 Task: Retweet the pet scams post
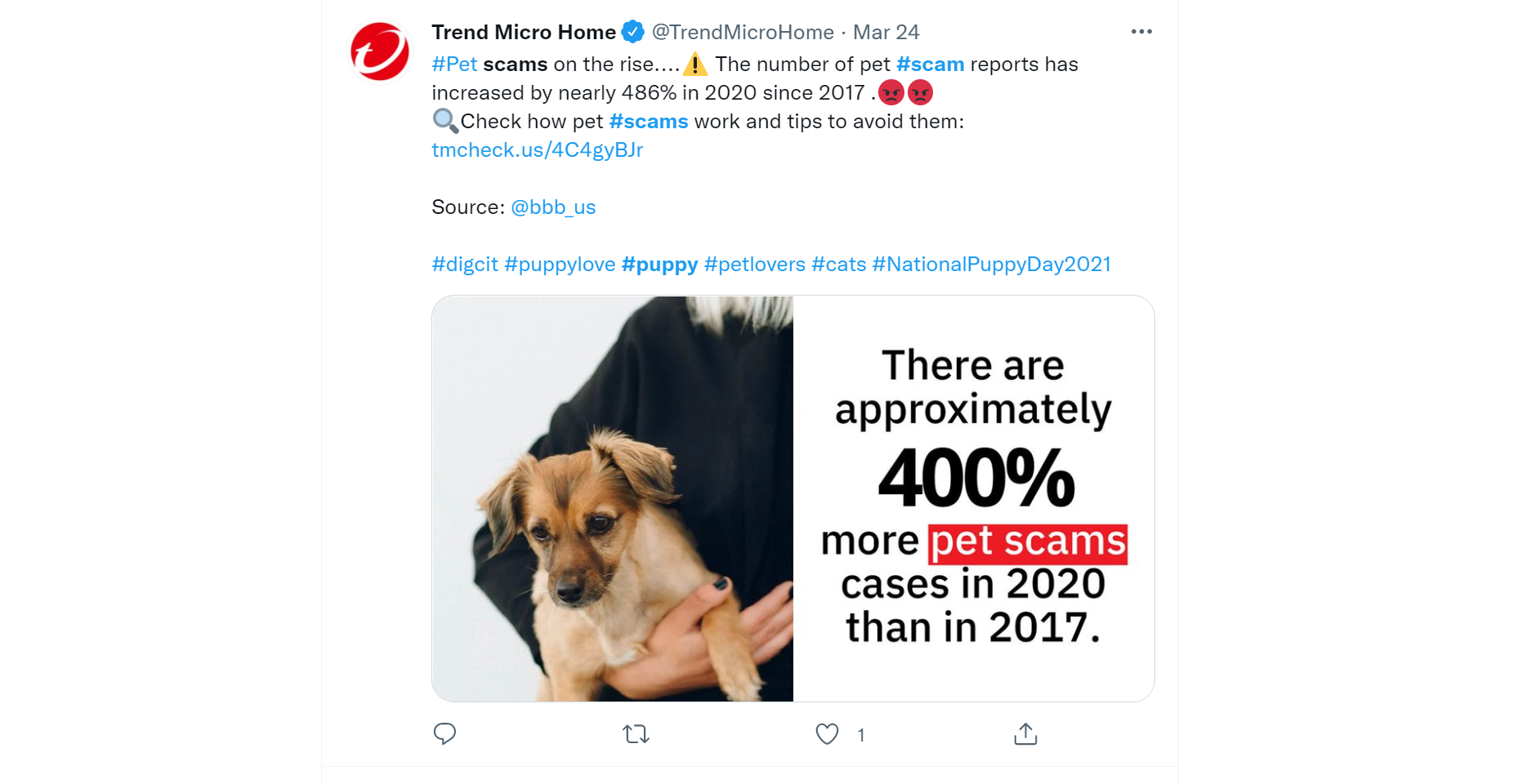pos(636,734)
